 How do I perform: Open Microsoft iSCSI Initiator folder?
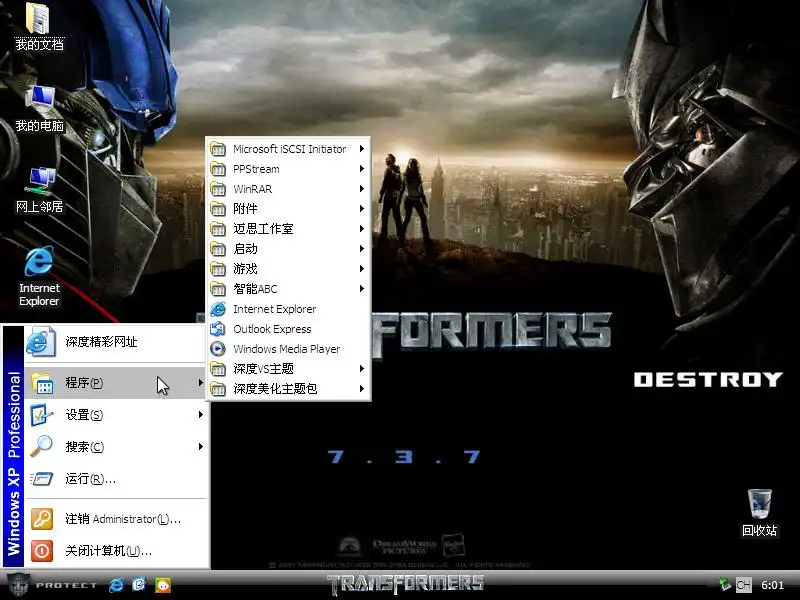tap(288, 149)
